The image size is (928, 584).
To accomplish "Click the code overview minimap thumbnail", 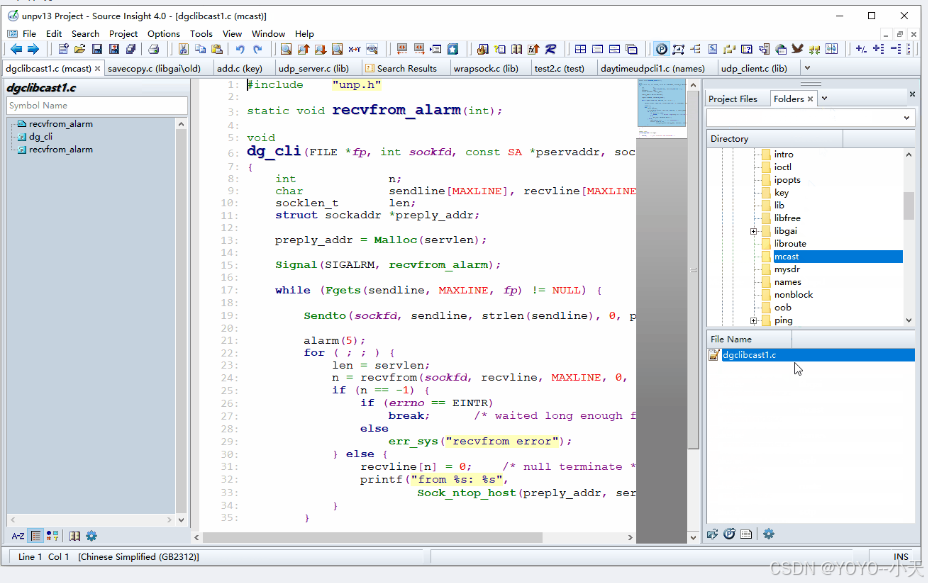I will coord(661,103).
